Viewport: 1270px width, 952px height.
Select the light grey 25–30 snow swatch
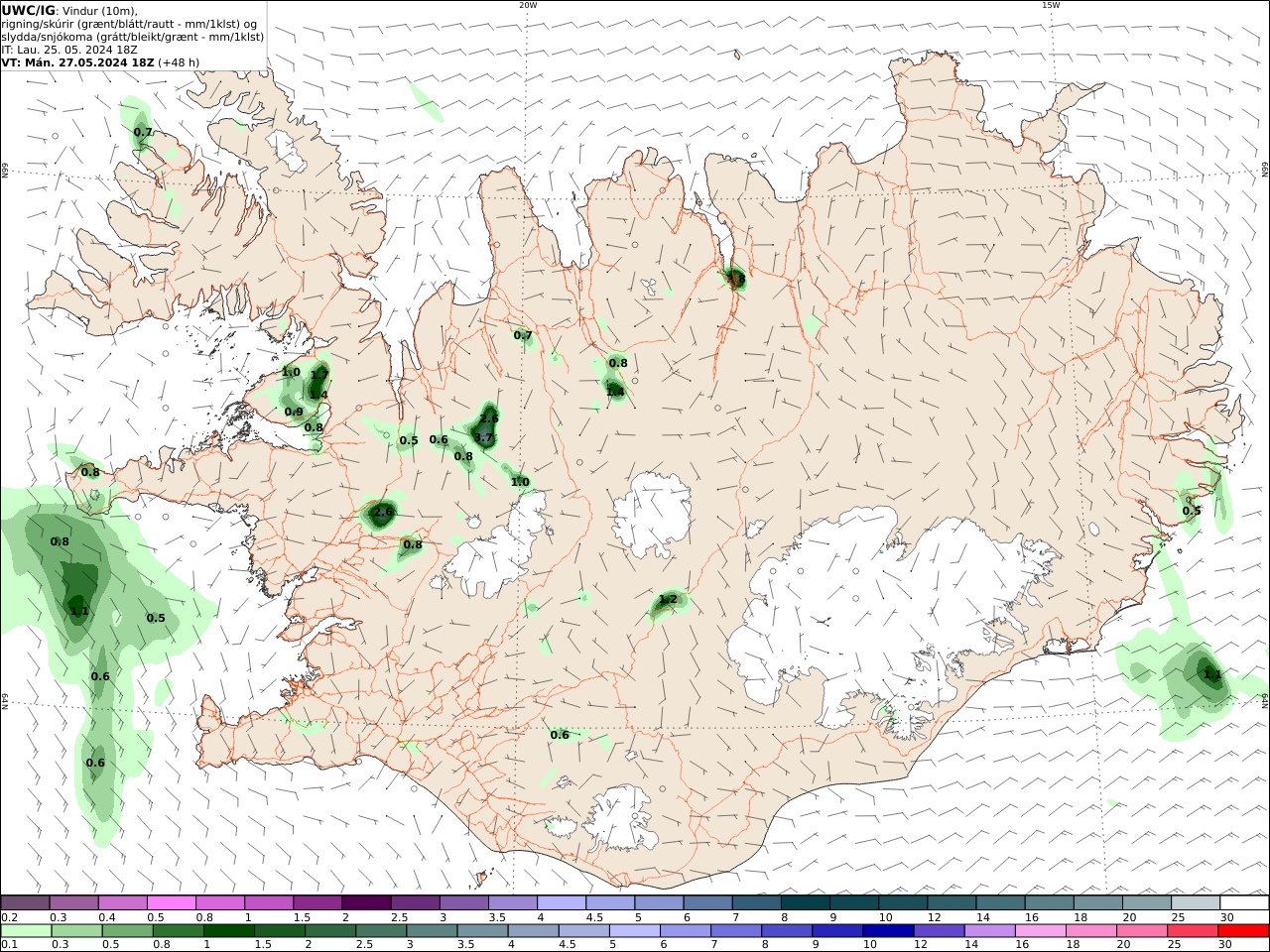[x=1195, y=902]
